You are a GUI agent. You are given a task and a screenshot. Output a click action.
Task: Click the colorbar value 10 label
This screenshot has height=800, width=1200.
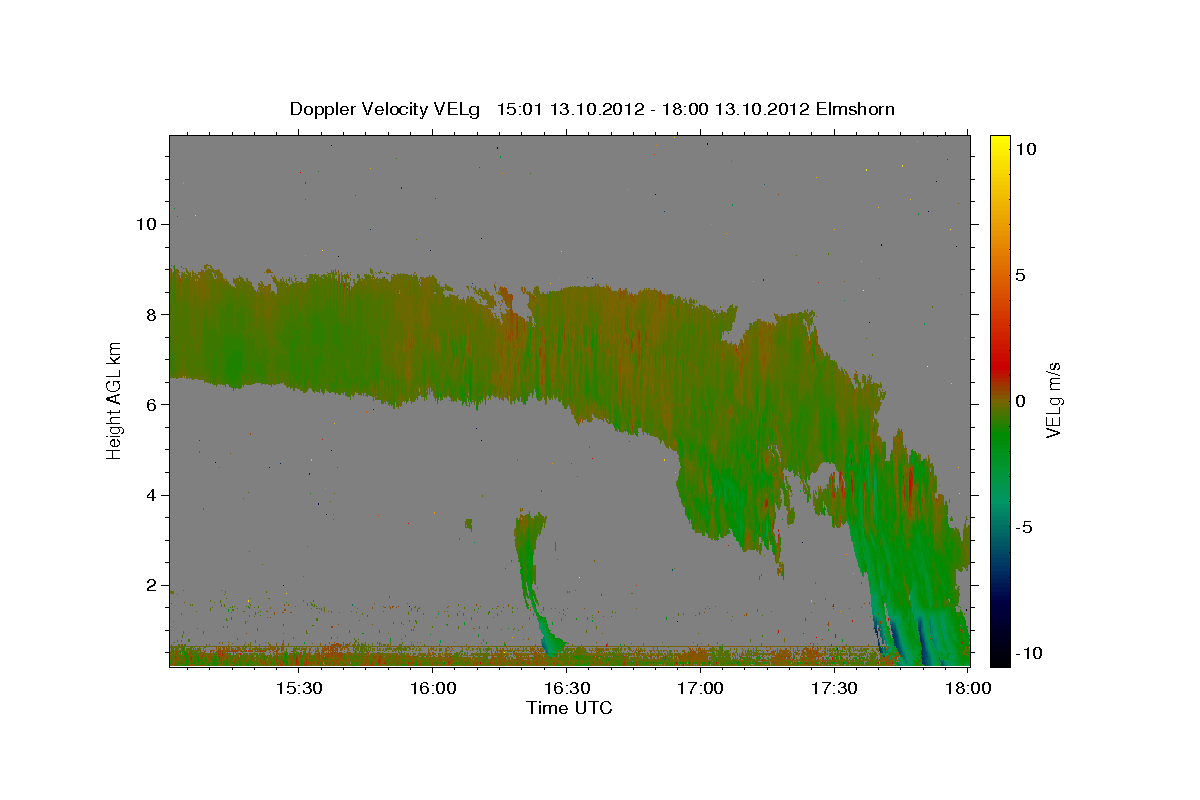click(1027, 148)
